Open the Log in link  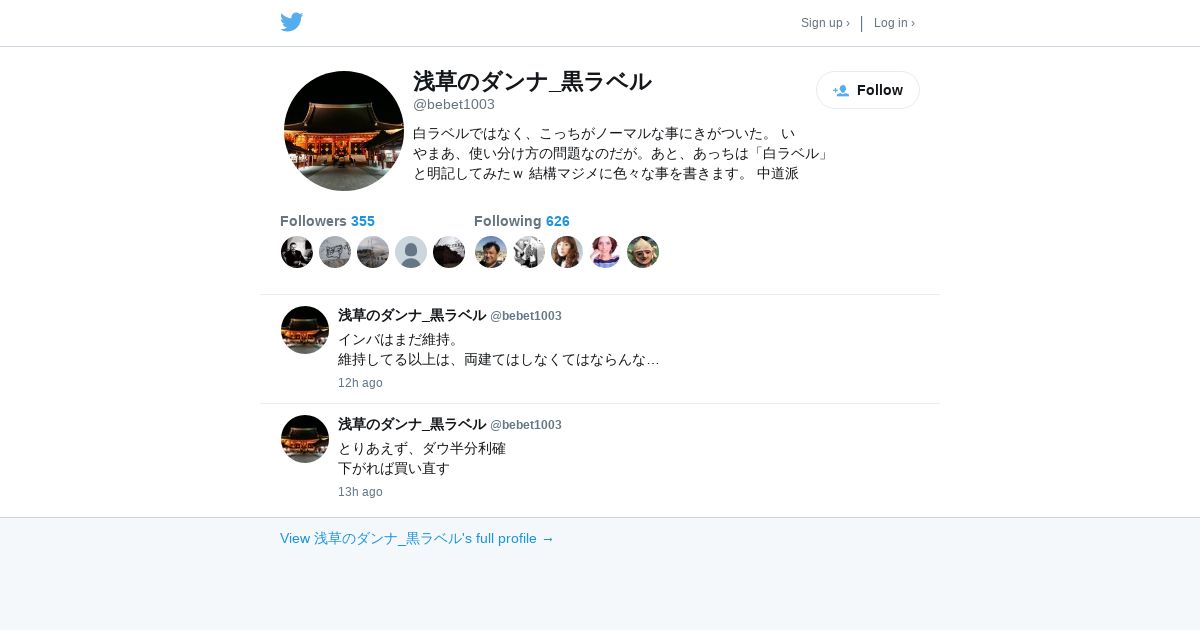(x=894, y=23)
